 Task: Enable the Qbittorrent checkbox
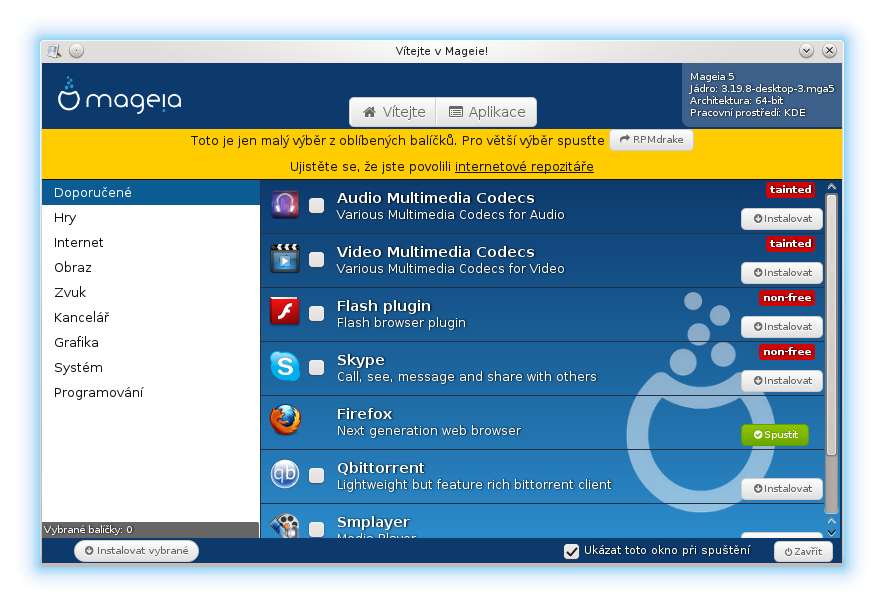pyautogui.click(x=317, y=476)
